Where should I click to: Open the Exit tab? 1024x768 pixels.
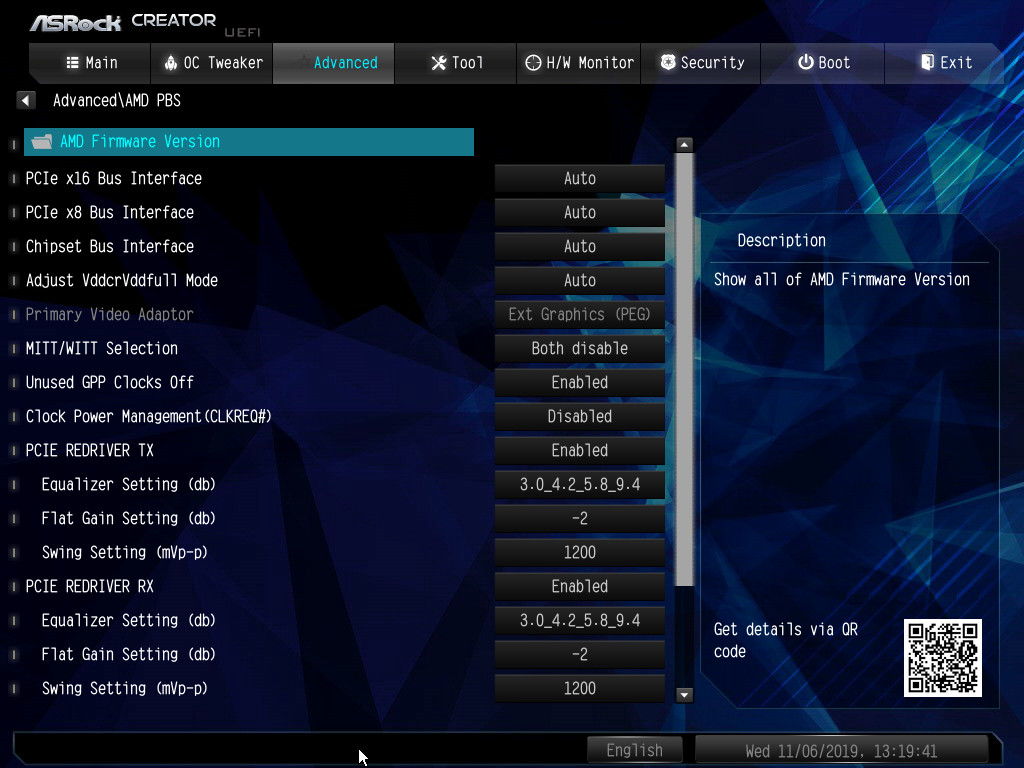click(945, 62)
